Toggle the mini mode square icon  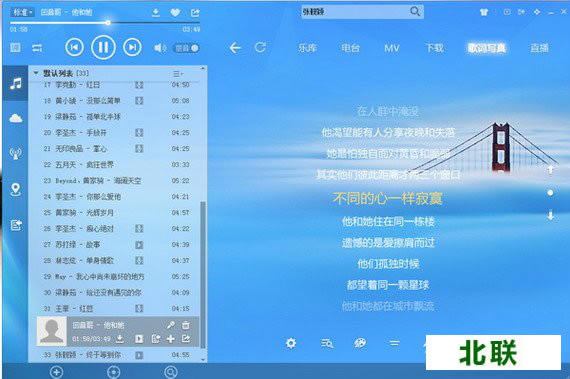[x=15, y=47]
